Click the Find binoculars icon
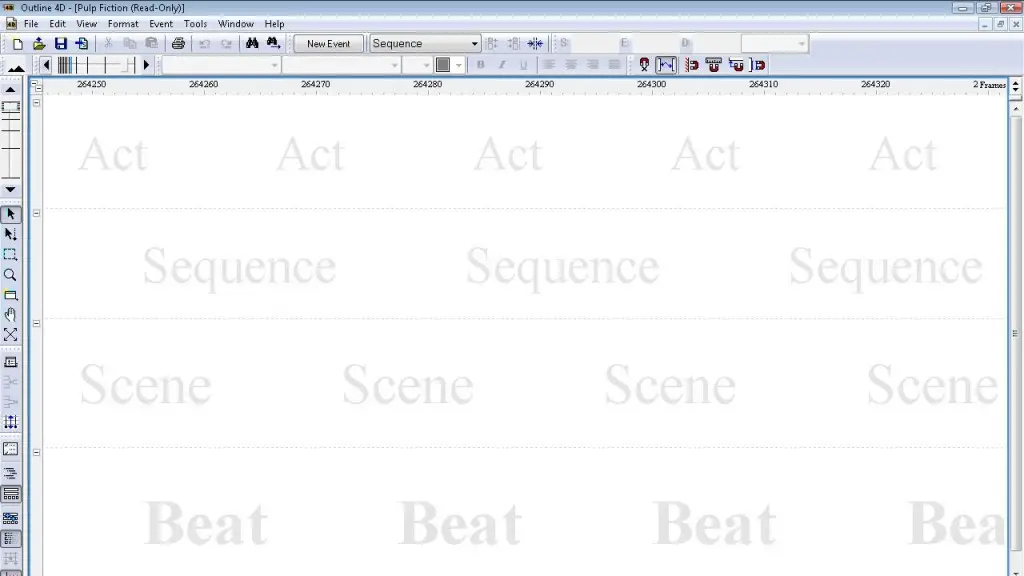The image size is (1024, 576). 252,44
